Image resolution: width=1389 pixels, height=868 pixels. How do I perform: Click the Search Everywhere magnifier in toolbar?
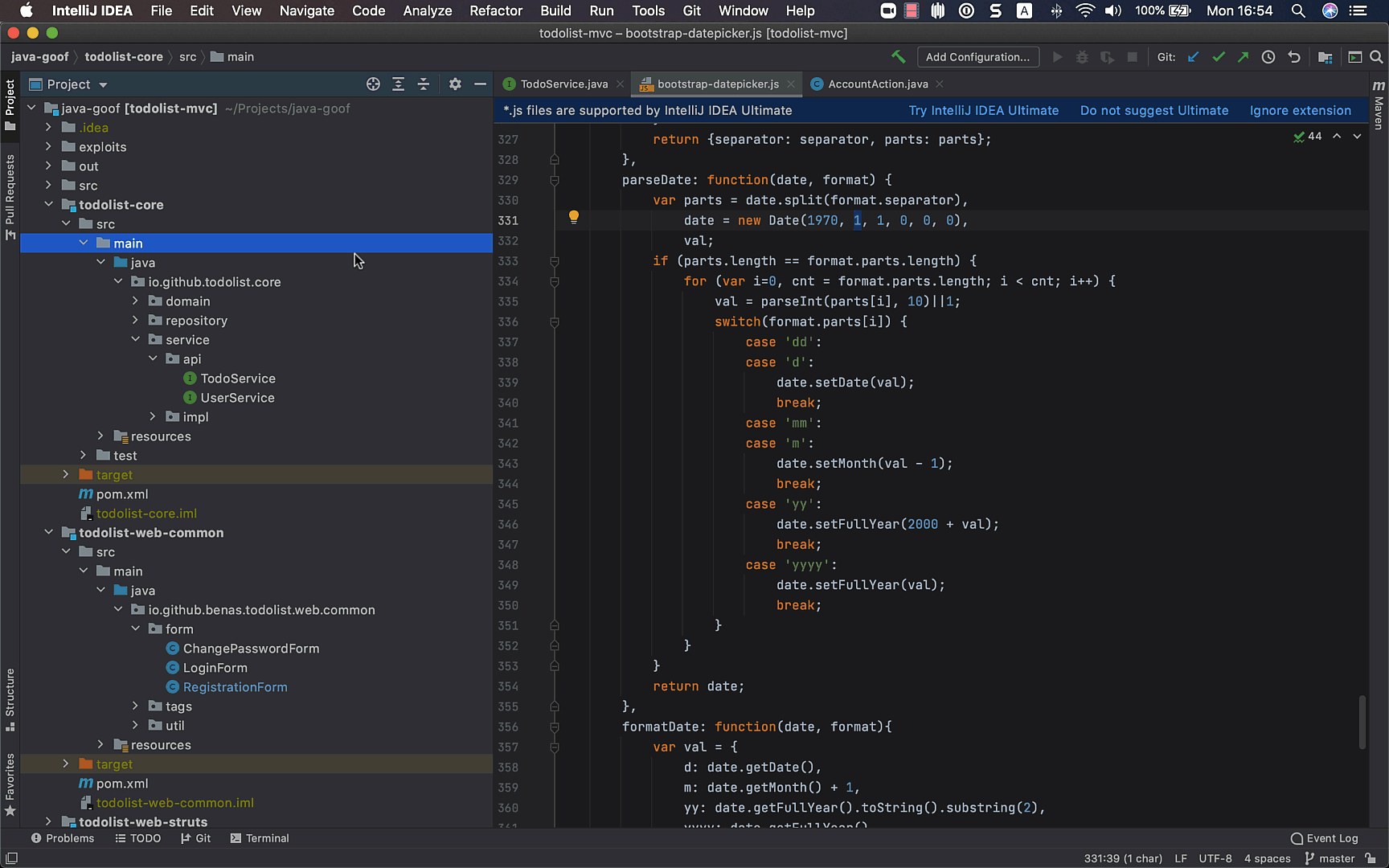pyautogui.click(x=1376, y=57)
